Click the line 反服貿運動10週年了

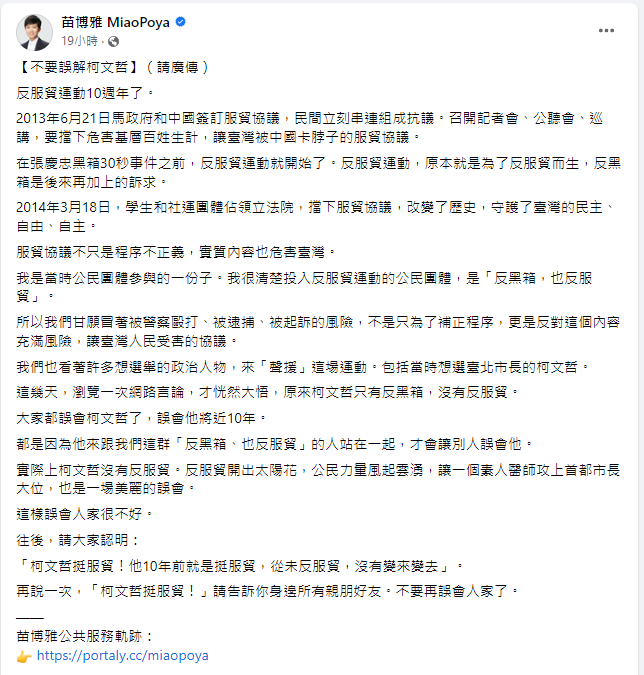click(85, 93)
